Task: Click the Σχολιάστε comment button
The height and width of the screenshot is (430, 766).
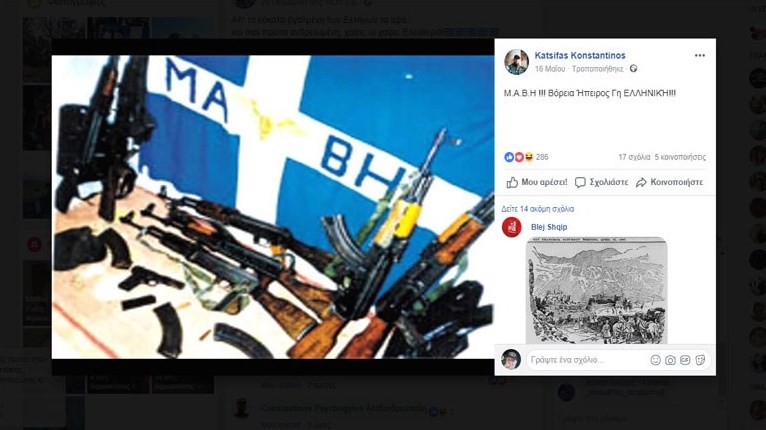Action: tap(601, 182)
